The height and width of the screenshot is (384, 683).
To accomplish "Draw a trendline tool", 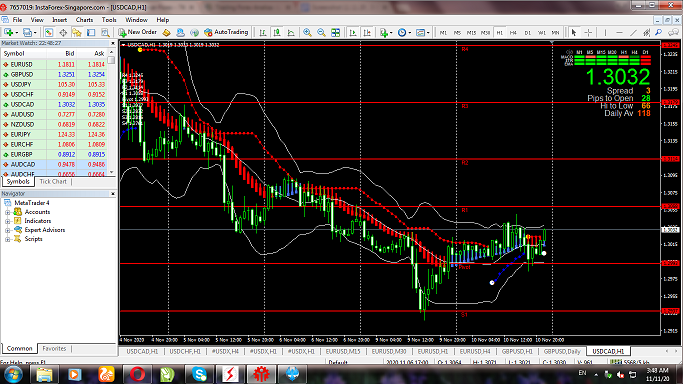I will point(633,33).
